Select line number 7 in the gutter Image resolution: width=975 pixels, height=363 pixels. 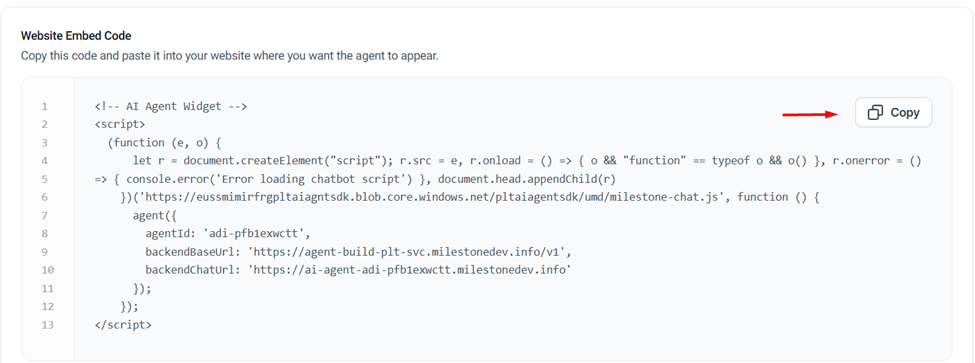pyautogui.click(x=45, y=216)
